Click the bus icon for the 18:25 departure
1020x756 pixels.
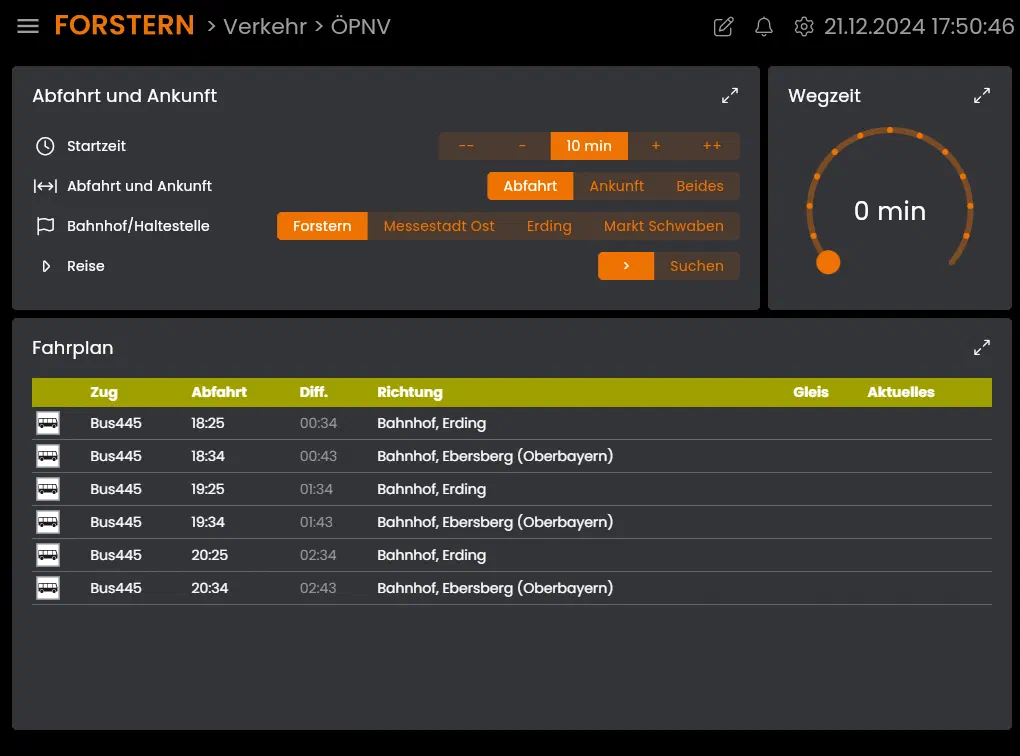click(47, 423)
